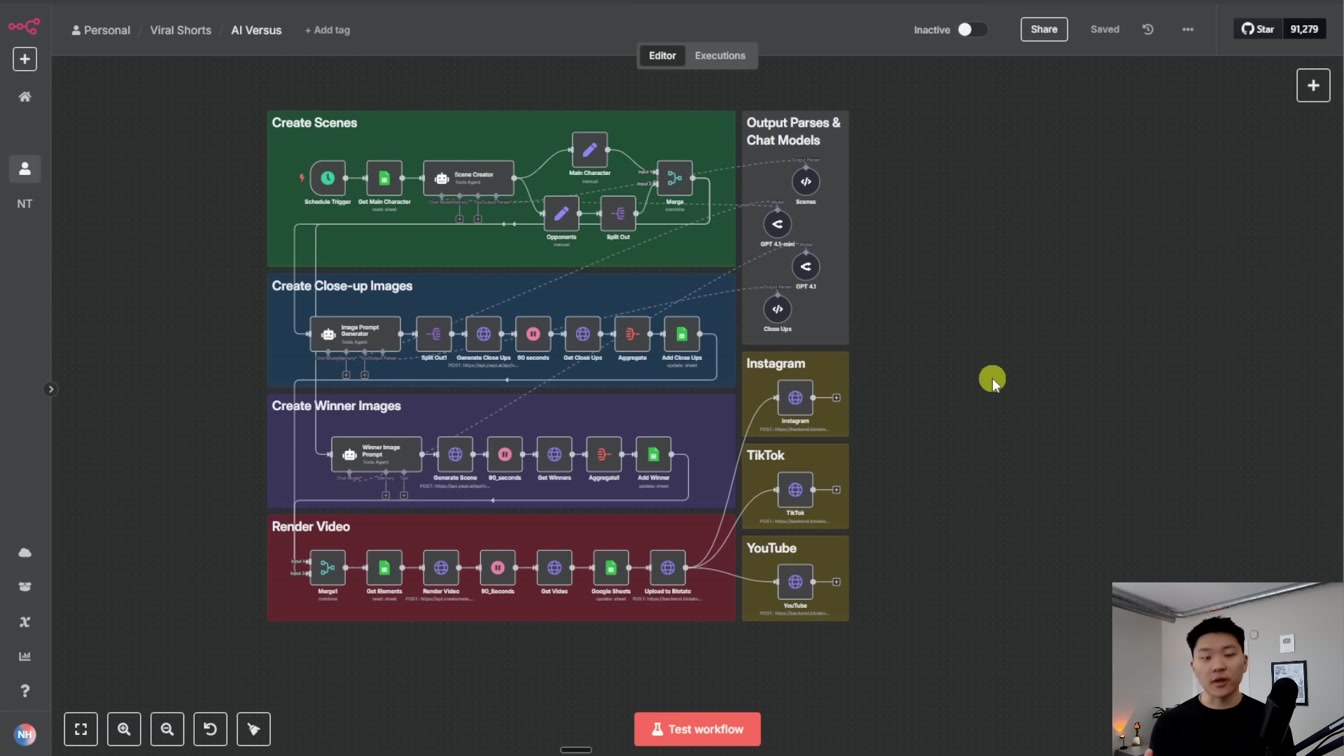Select the Get Video node
This screenshot has width=1344, height=756.
click(x=554, y=567)
